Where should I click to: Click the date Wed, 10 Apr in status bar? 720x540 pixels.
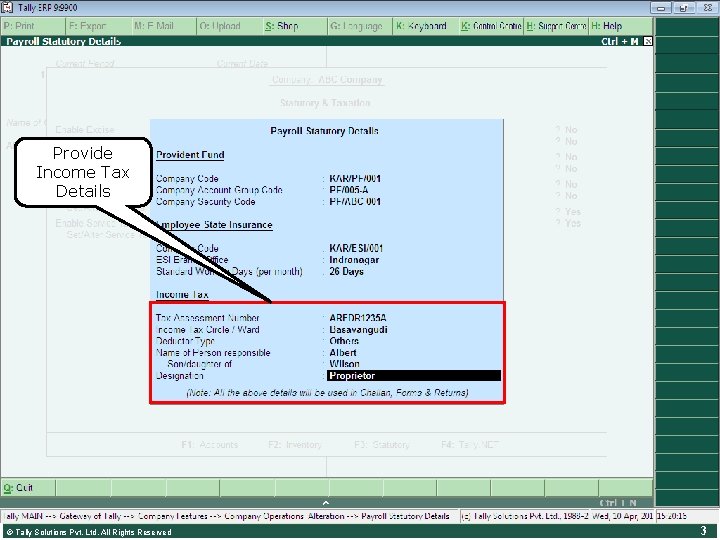pyautogui.click(x=623, y=516)
